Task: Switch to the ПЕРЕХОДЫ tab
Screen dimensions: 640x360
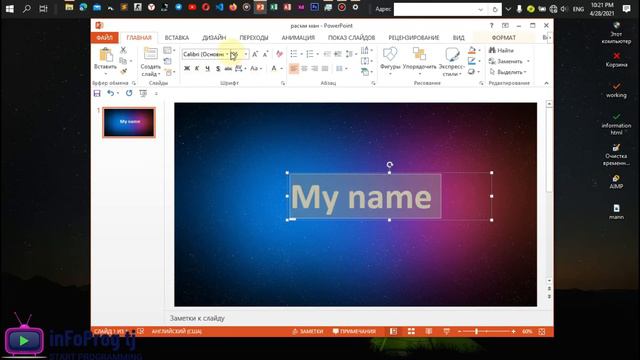Action: pyautogui.click(x=254, y=38)
